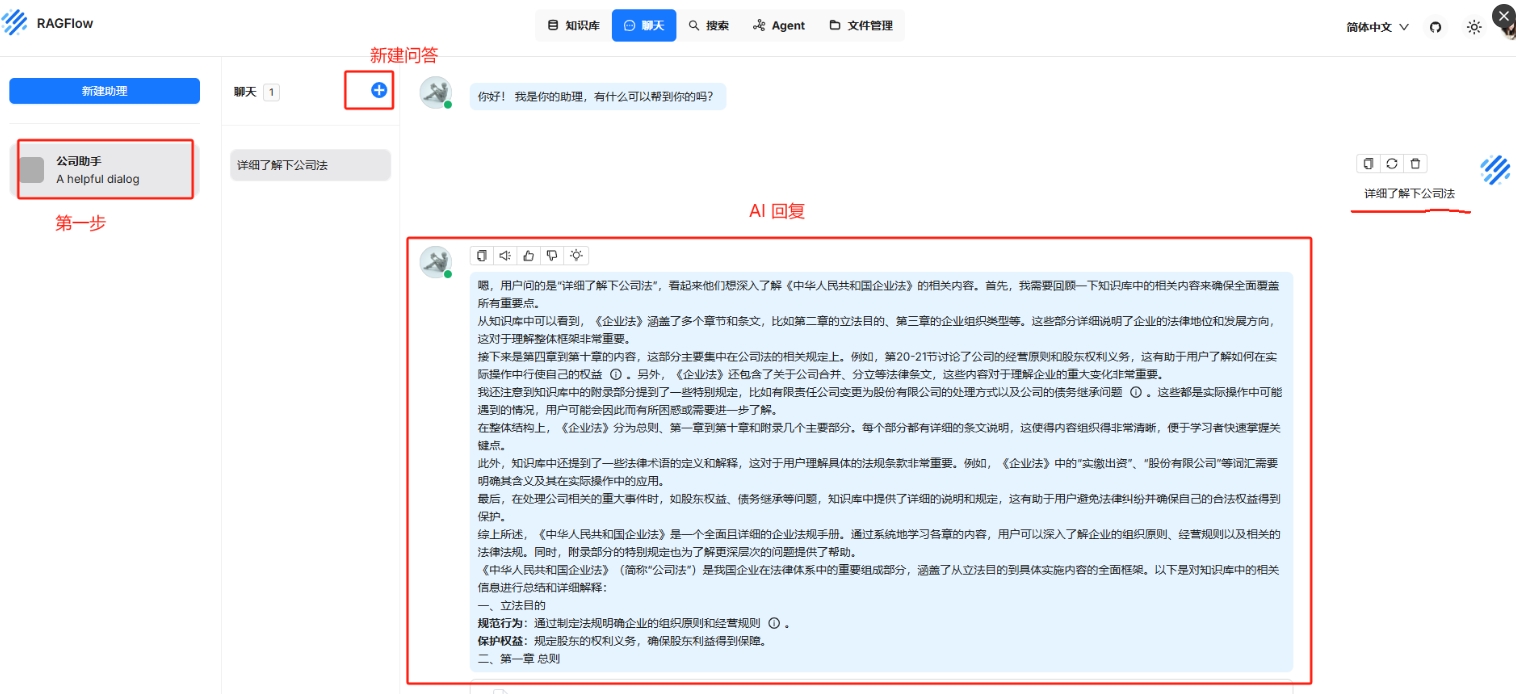
Task: Click the RAGFlow logo
Action: 48,22
